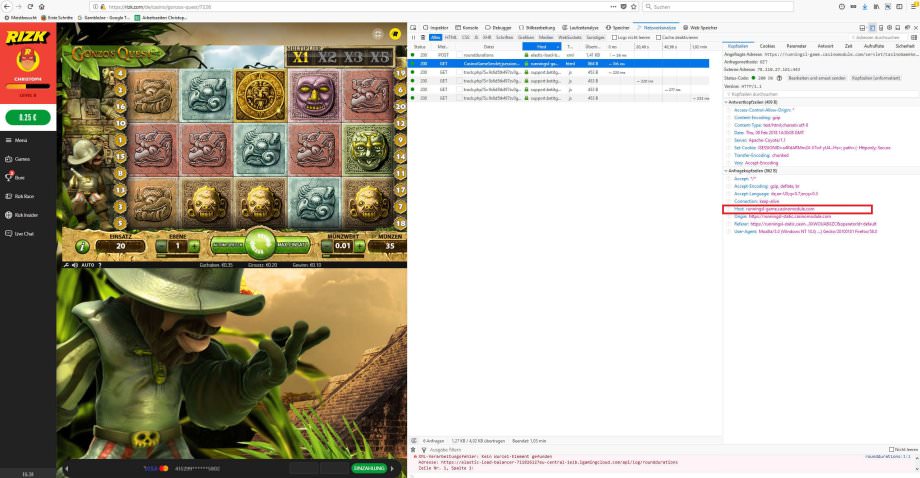Click the game settings wrench icon
This screenshot has height=478, width=920.
point(66,265)
